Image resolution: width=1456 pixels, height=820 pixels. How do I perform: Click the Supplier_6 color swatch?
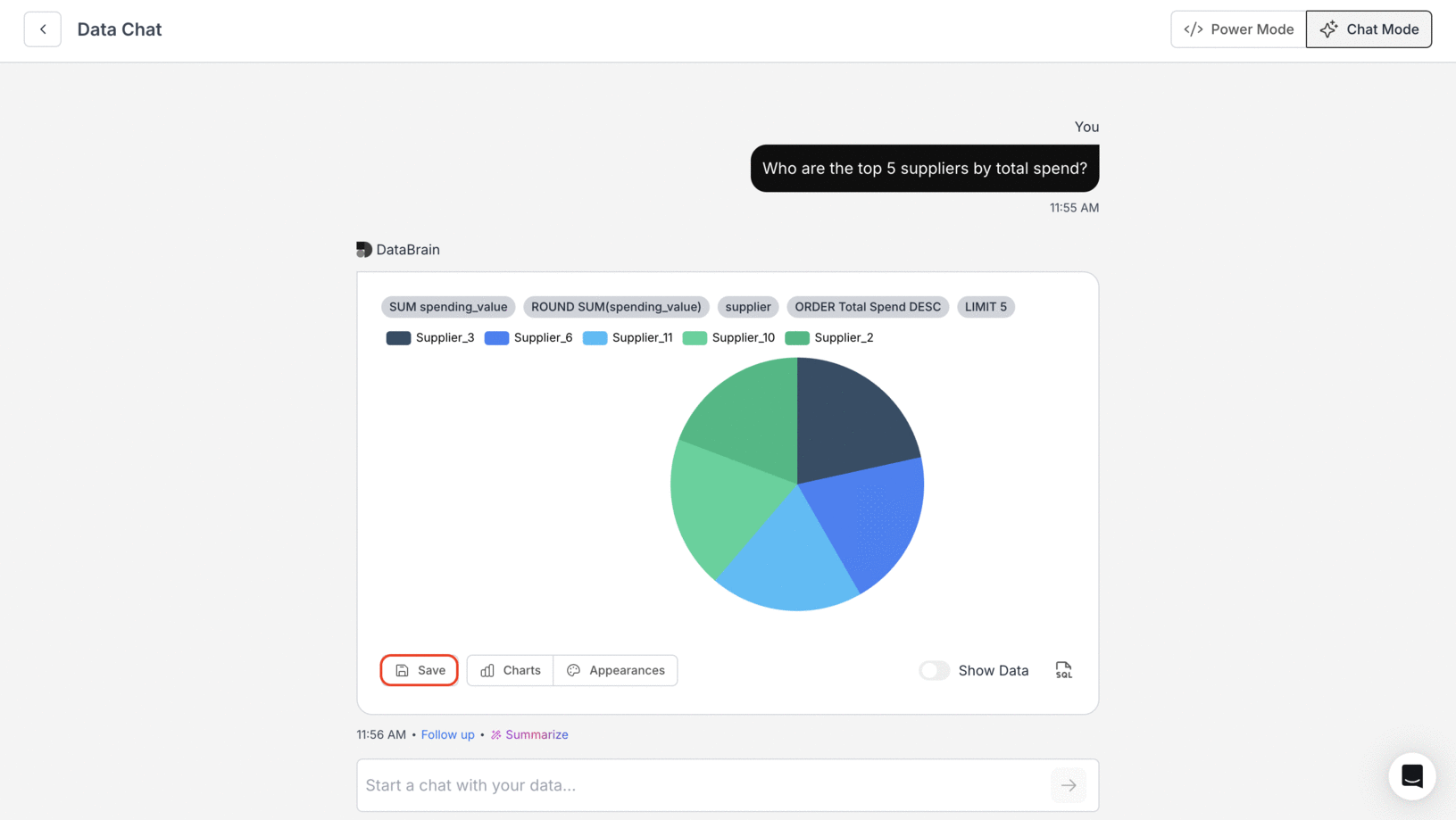(496, 337)
